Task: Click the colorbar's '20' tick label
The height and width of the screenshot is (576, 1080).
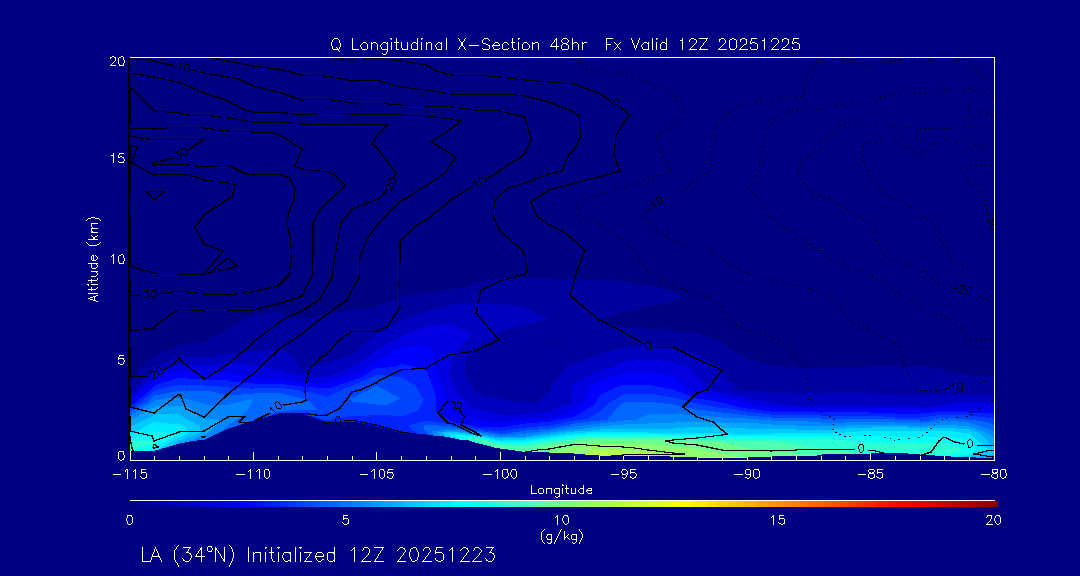Action: [992, 520]
